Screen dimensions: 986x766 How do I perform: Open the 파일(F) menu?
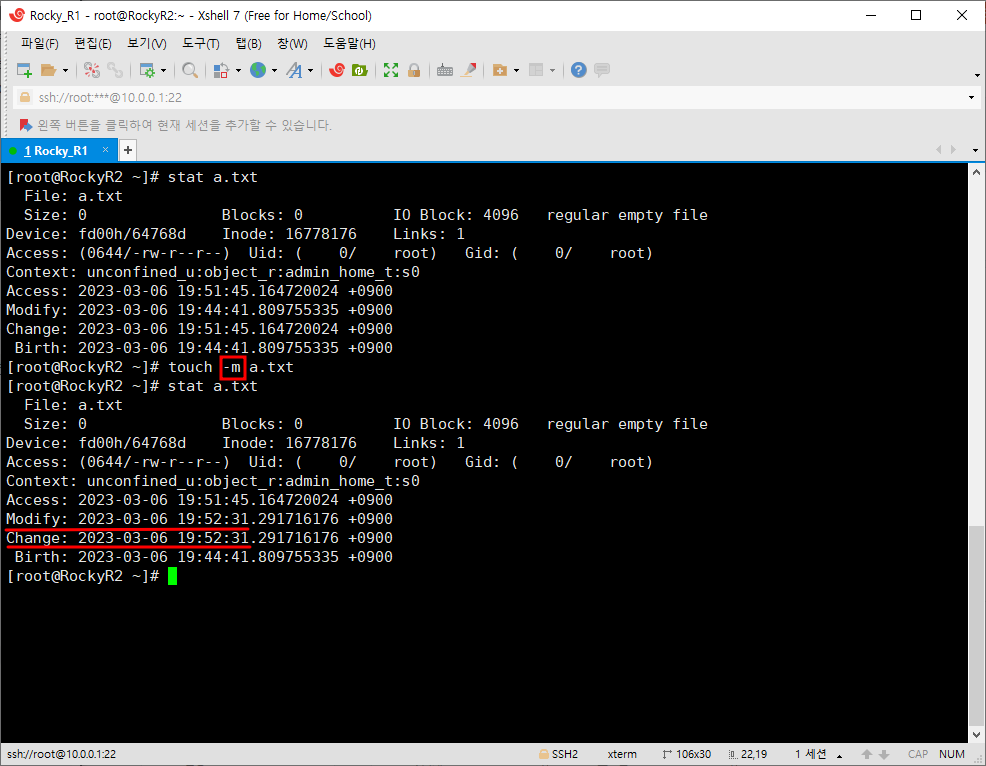pos(40,43)
